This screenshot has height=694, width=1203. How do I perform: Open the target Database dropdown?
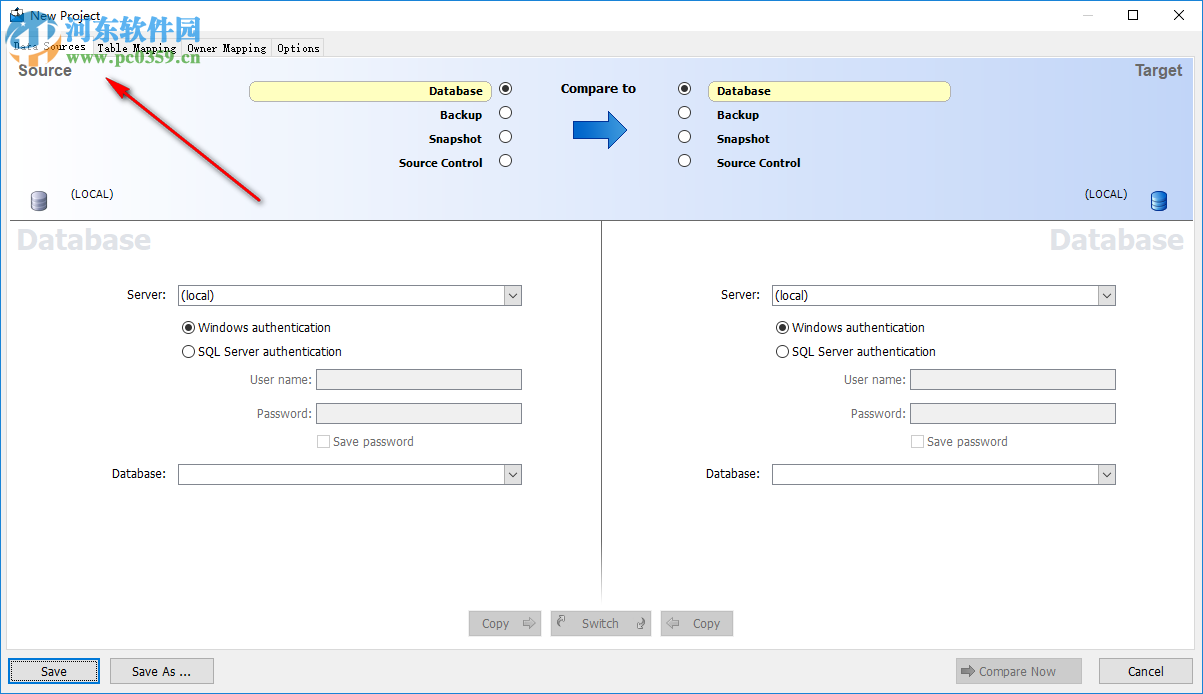(1107, 474)
